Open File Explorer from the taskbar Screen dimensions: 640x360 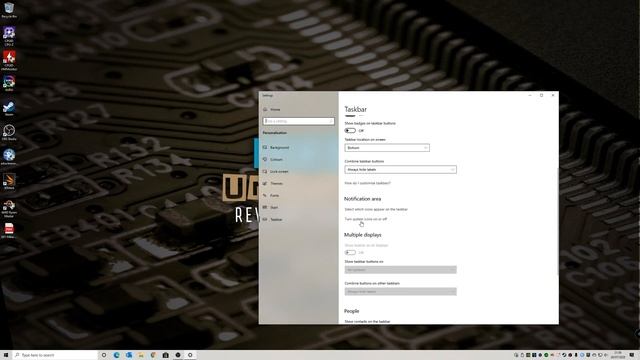141,355
